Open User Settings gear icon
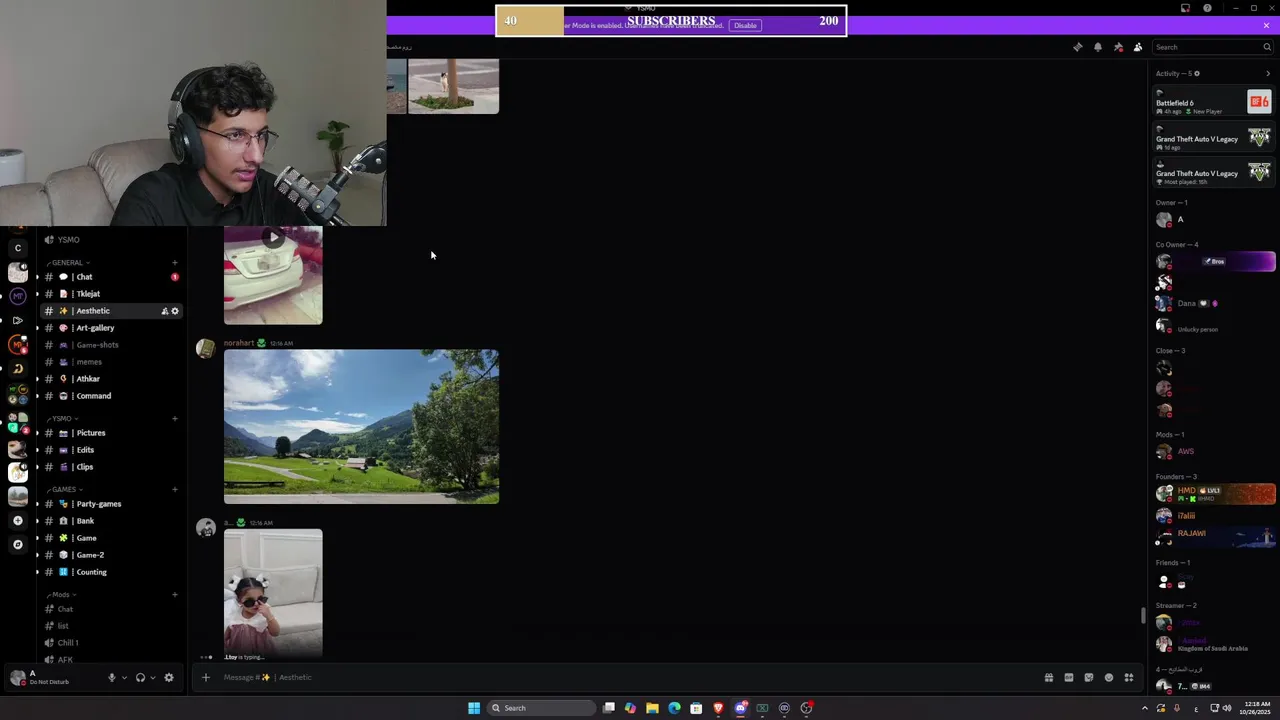 [x=169, y=677]
